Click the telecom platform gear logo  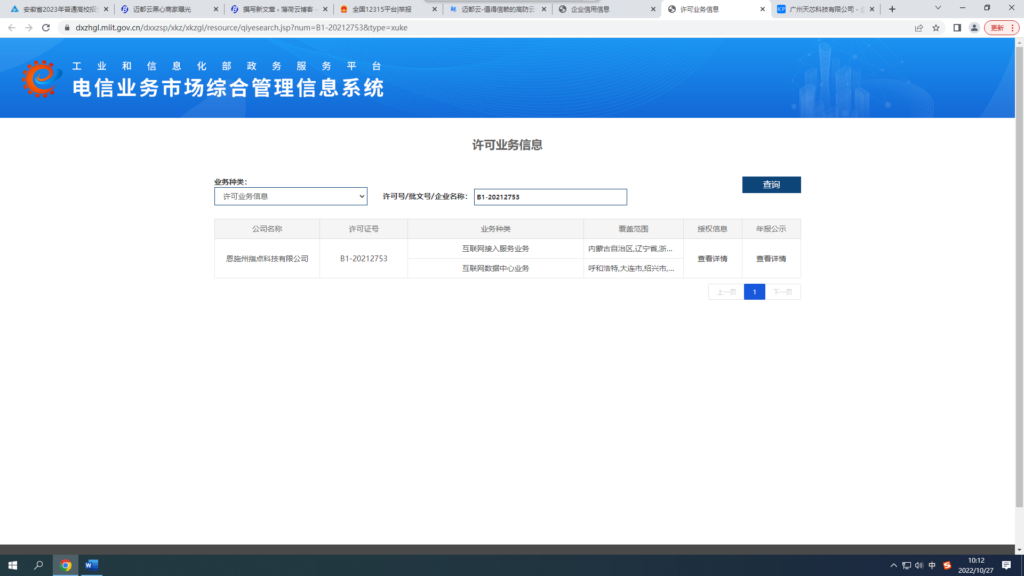39,80
